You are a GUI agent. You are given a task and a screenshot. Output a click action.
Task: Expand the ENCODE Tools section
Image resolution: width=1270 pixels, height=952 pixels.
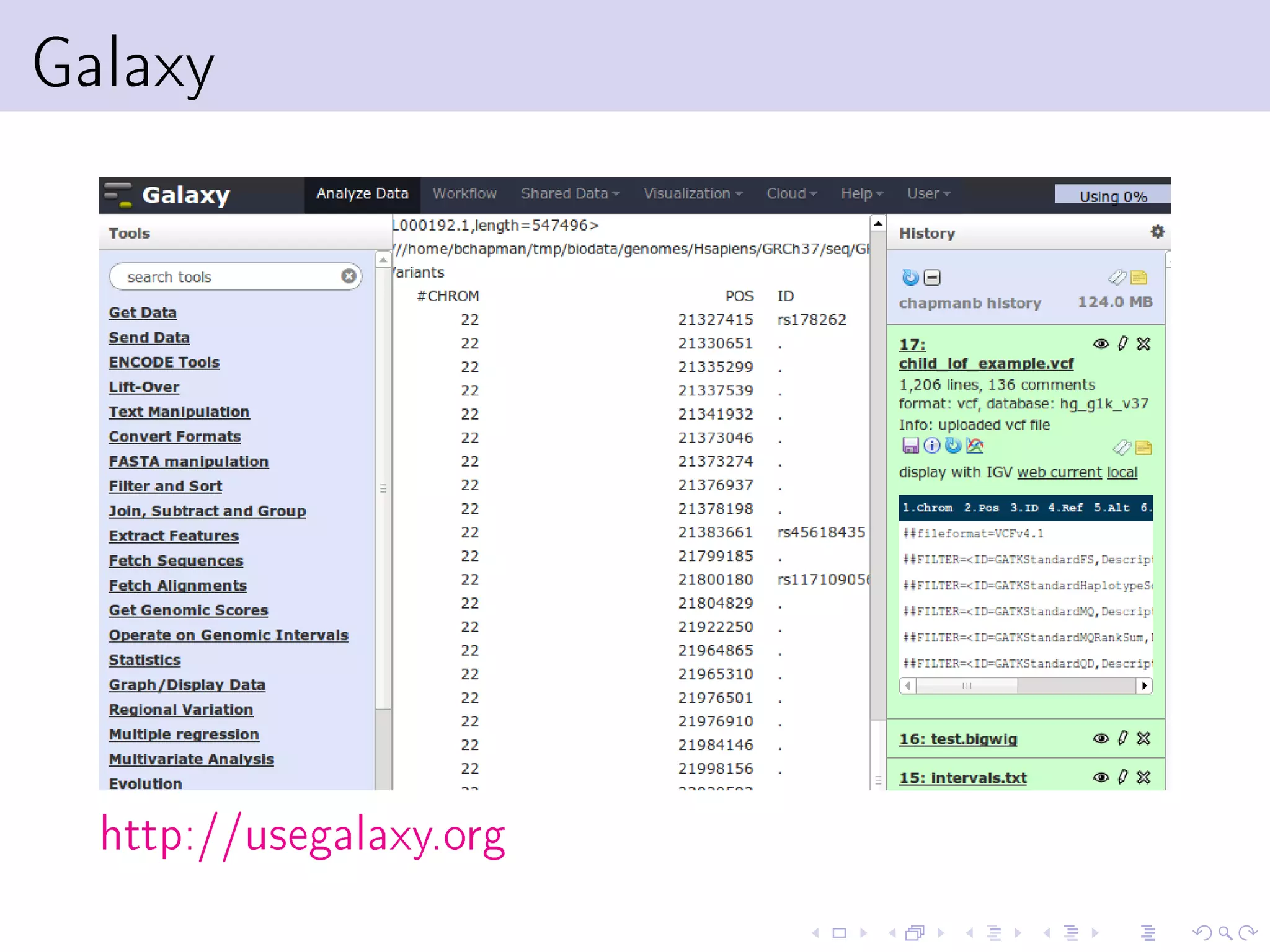click(x=164, y=362)
